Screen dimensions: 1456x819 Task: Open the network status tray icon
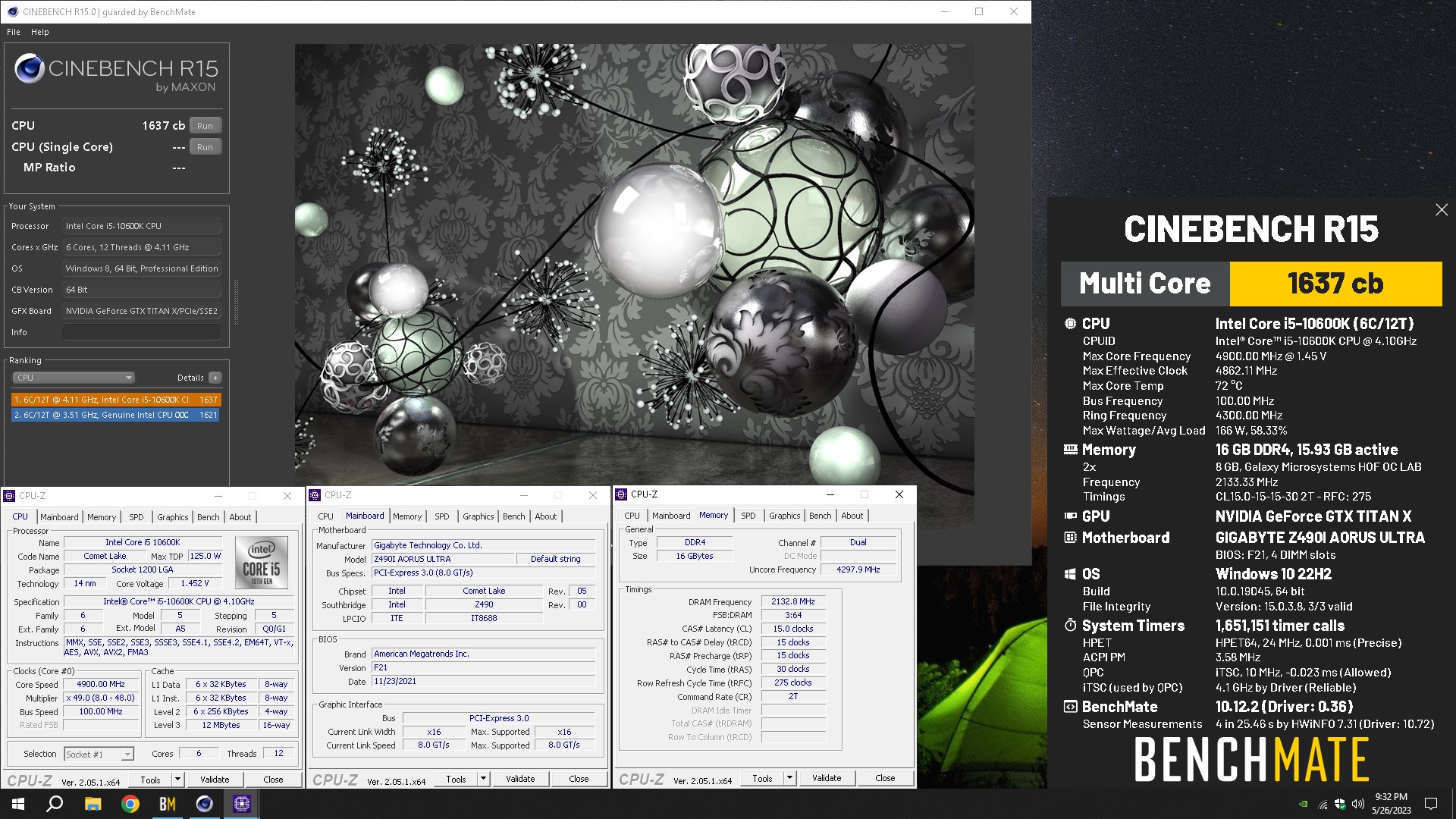point(1323,804)
